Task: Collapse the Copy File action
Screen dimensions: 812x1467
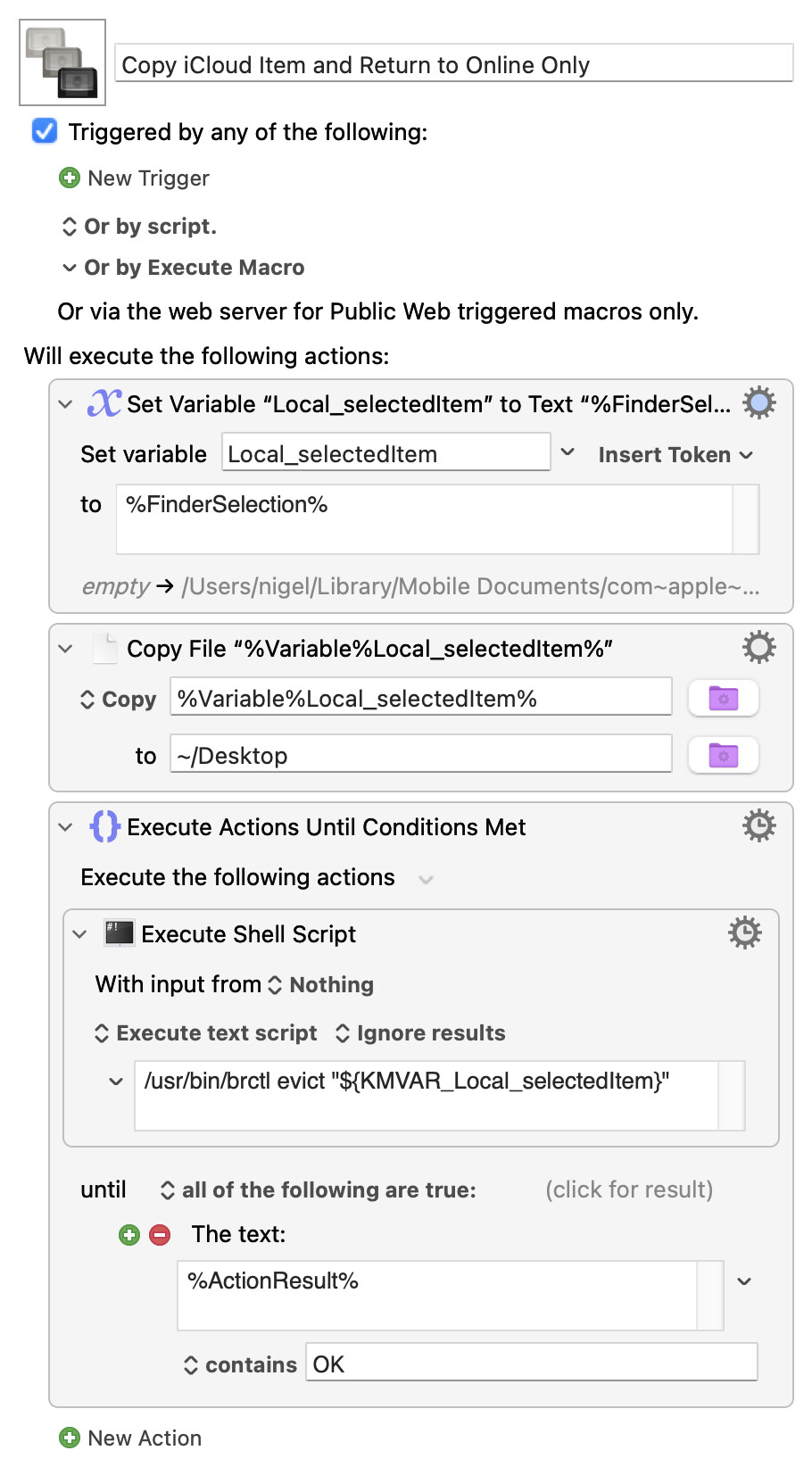Action: (x=65, y=649)
